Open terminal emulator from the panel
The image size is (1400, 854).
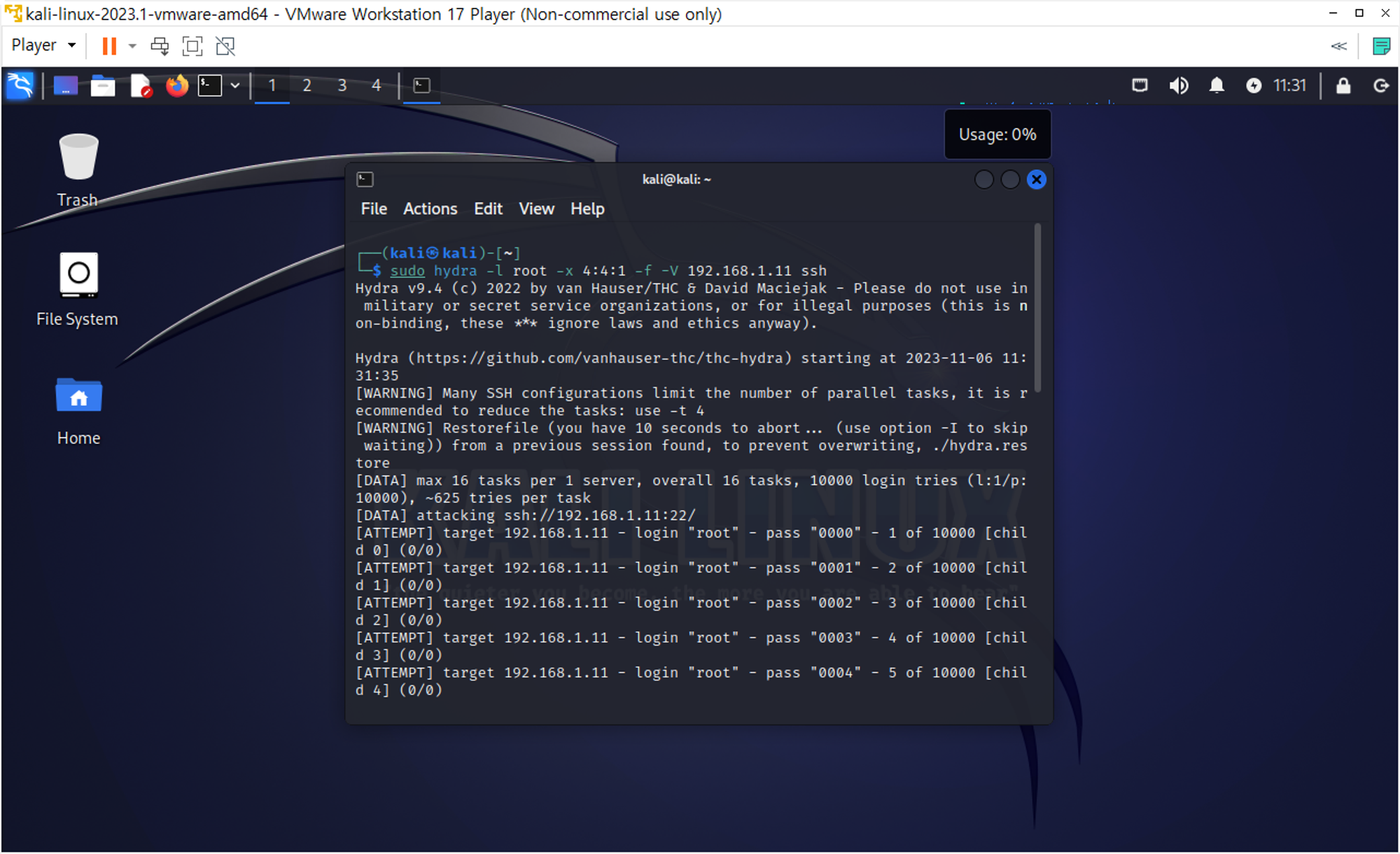pos(210,85)
